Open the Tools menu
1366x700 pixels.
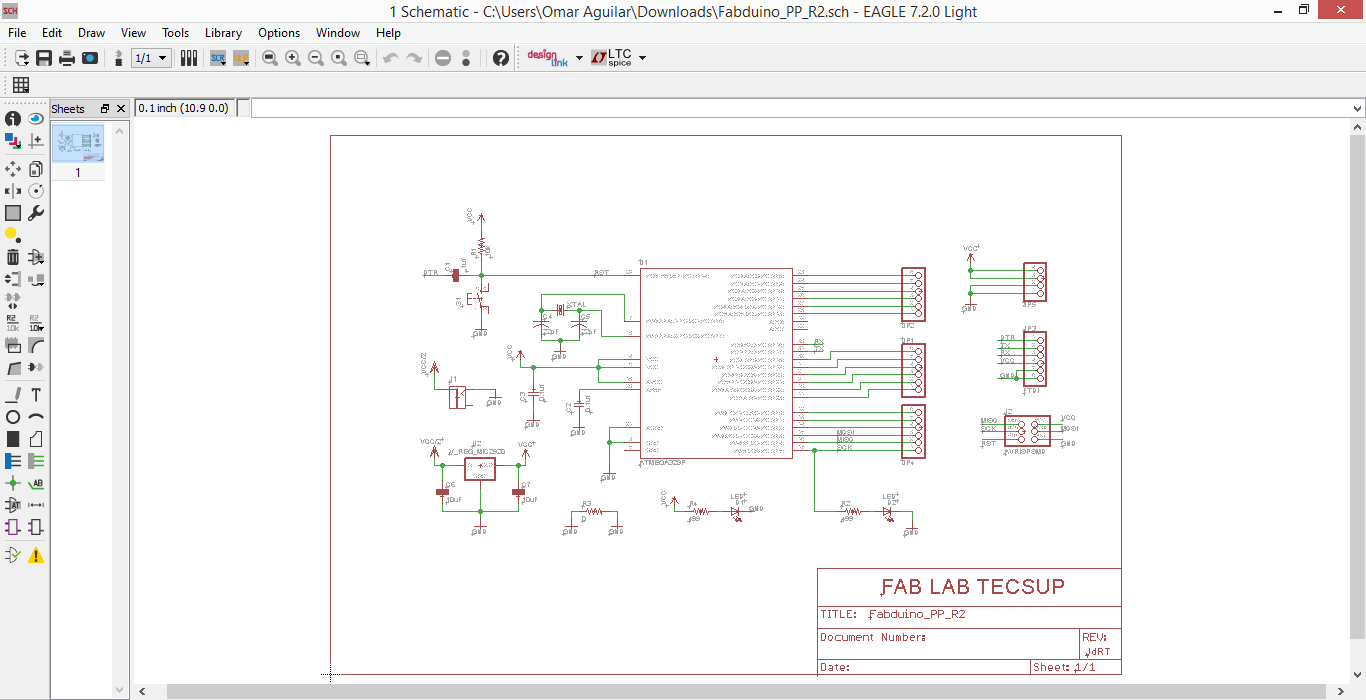[175, 33]
